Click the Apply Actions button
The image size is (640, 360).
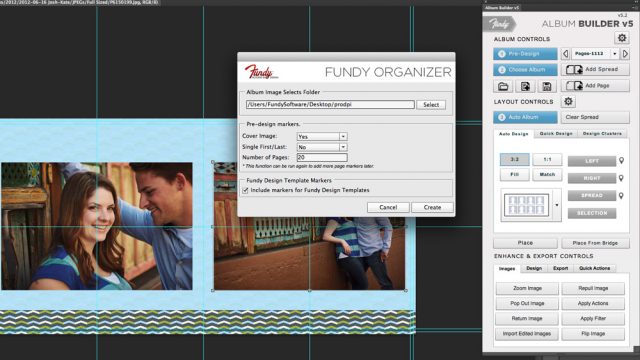pyautogui.click(x=593, y=303)
